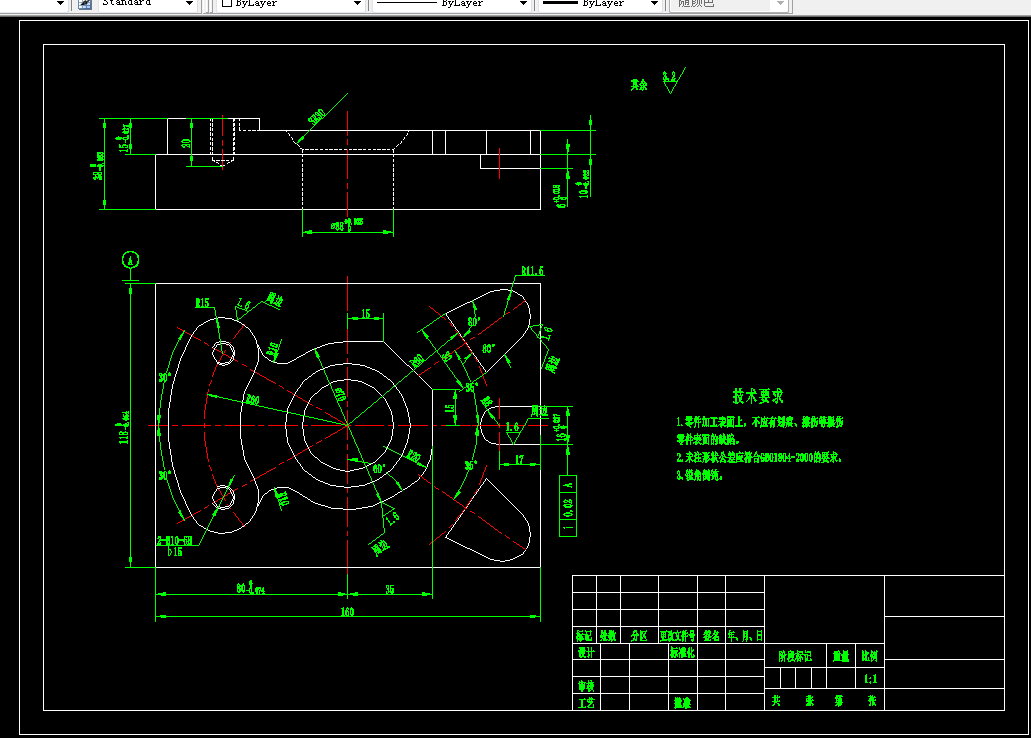Click the 标记 title block cell

(584, 635)
